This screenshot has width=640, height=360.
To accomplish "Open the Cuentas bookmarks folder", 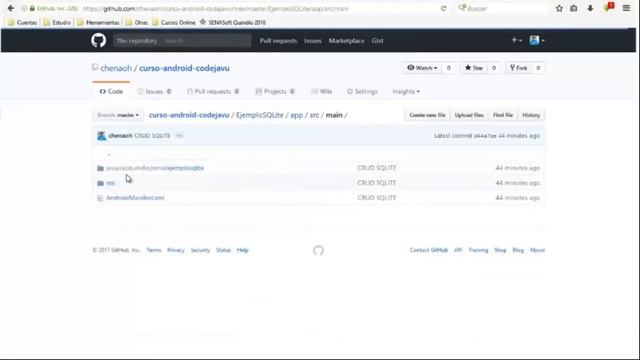I will coord(22,22).
